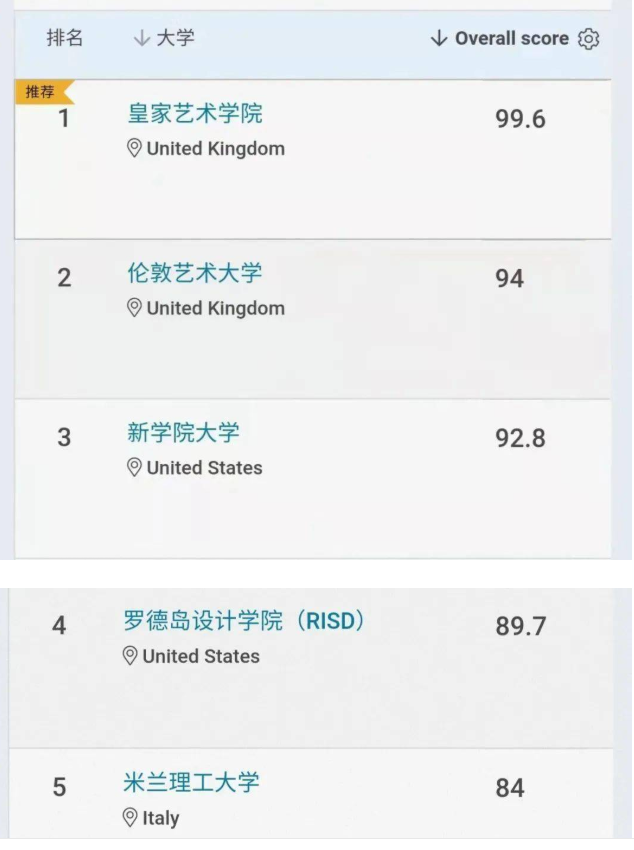634x850 pixels.
Task: Open 皇家艺术学院 university link
Action: (x=195, y=113)
